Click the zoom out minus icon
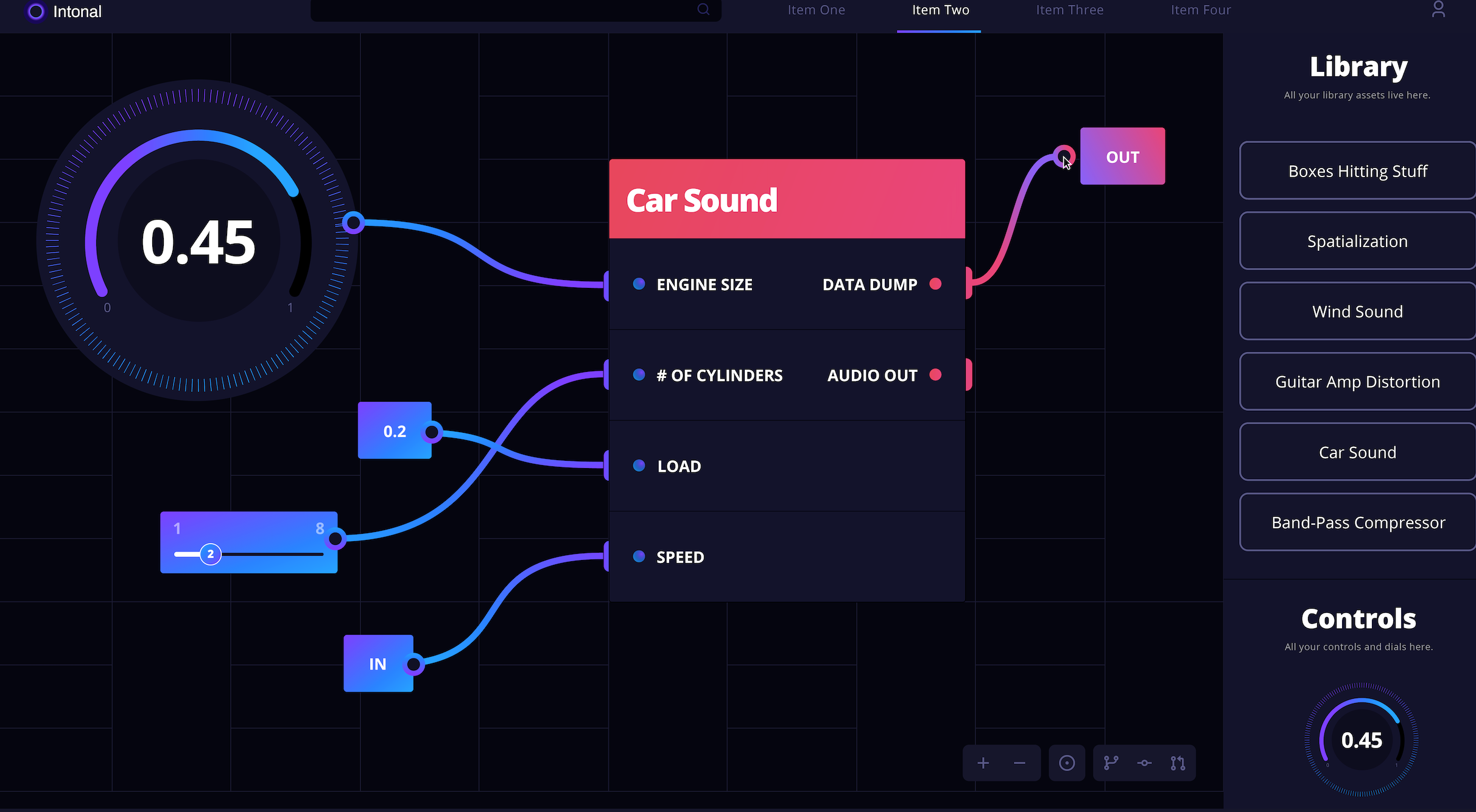 (x=1019, y=763)
